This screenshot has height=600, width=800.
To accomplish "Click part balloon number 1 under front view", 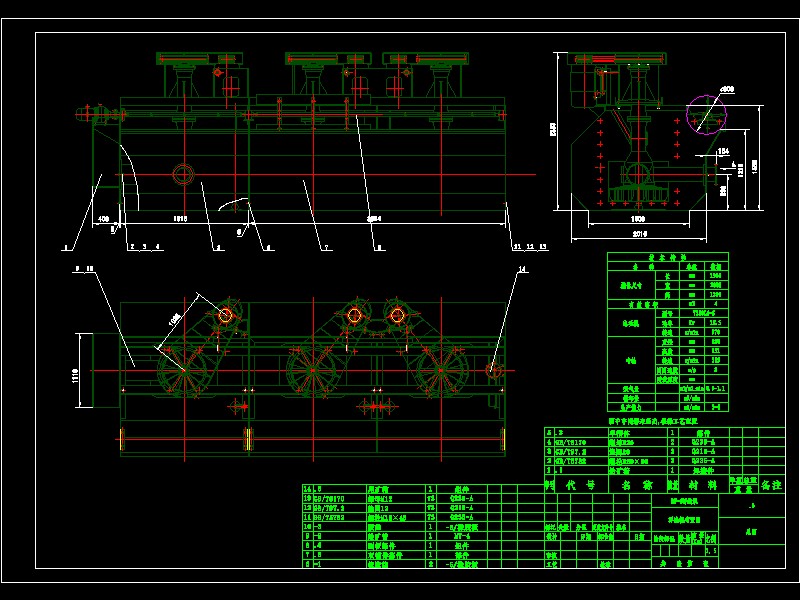I will [x=66, y=246].
